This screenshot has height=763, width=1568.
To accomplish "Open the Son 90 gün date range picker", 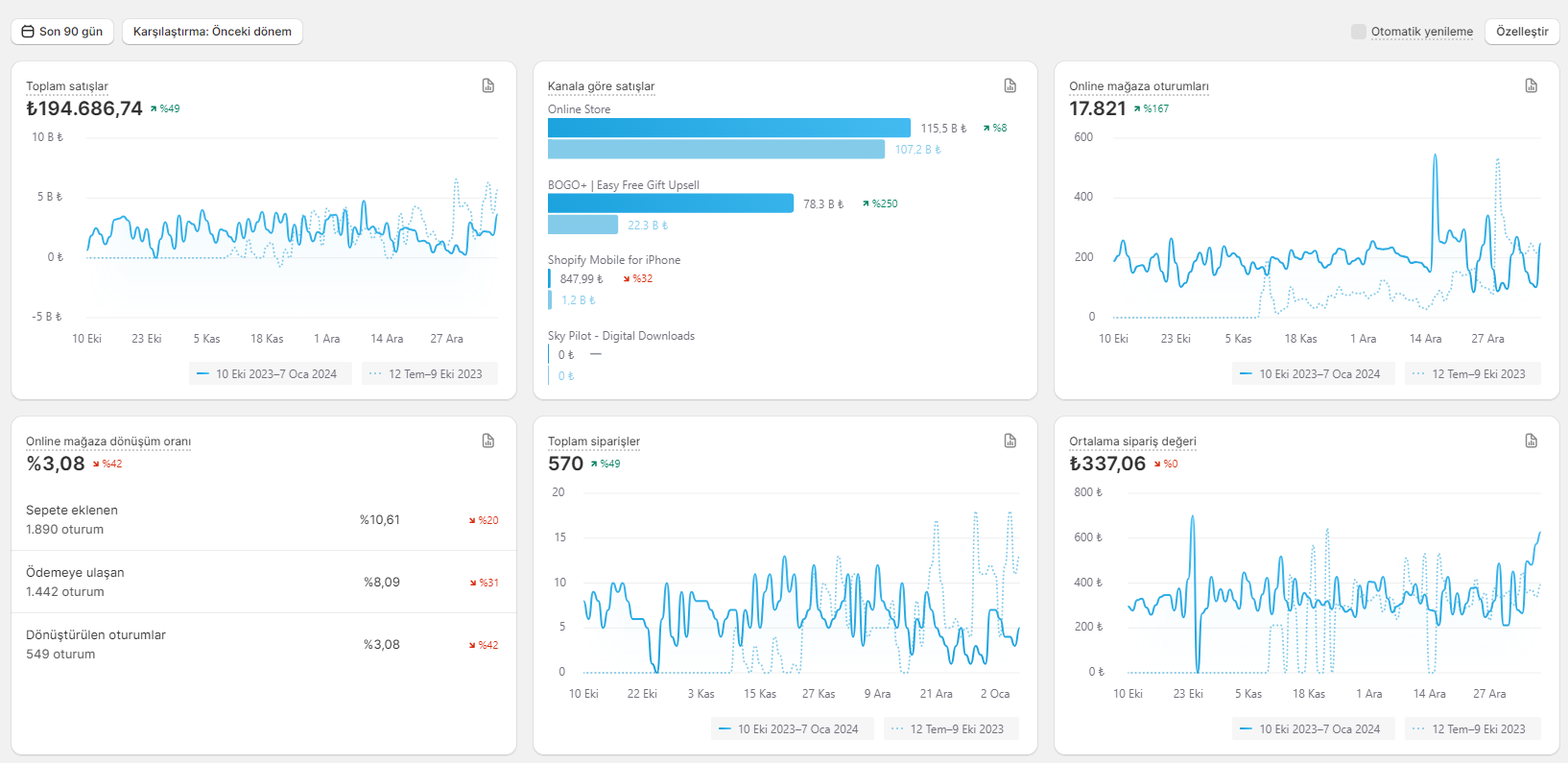I will click(x=62, y=32).
